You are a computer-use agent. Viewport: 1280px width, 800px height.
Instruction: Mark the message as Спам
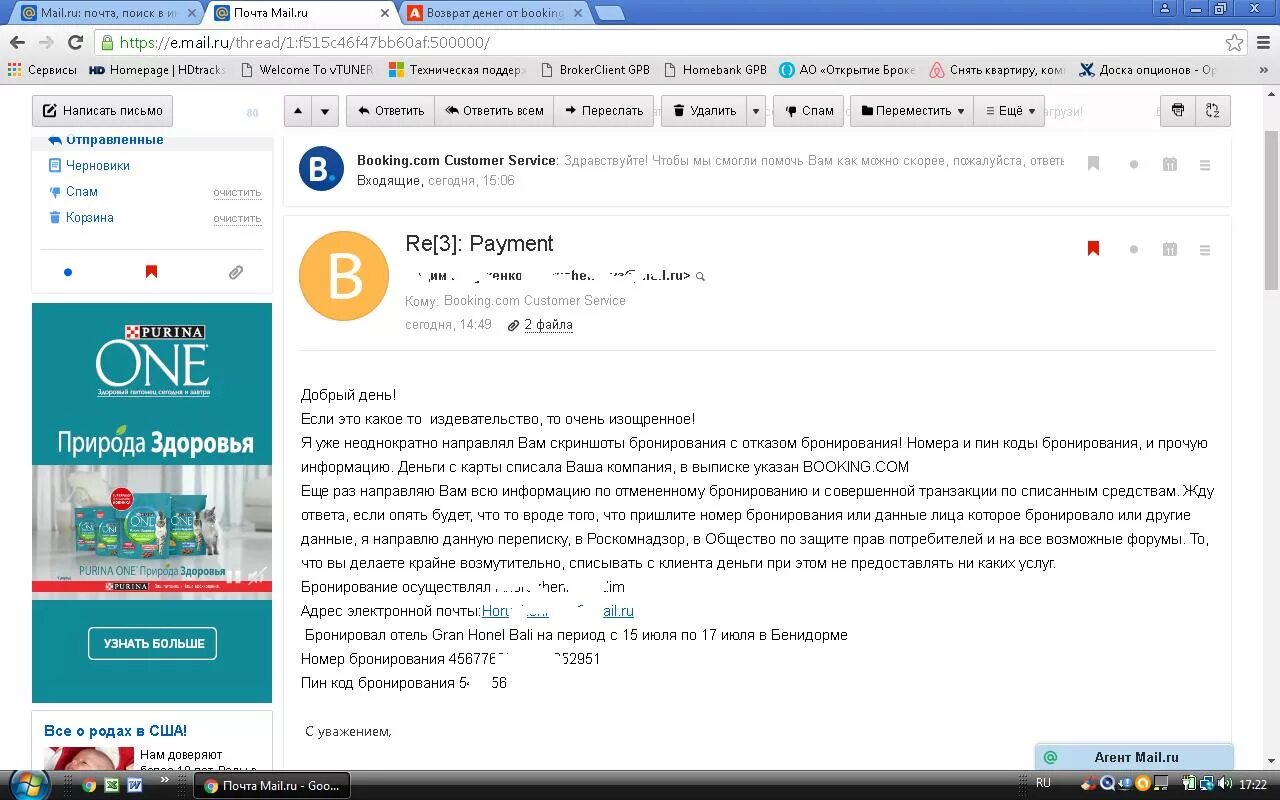809,111
